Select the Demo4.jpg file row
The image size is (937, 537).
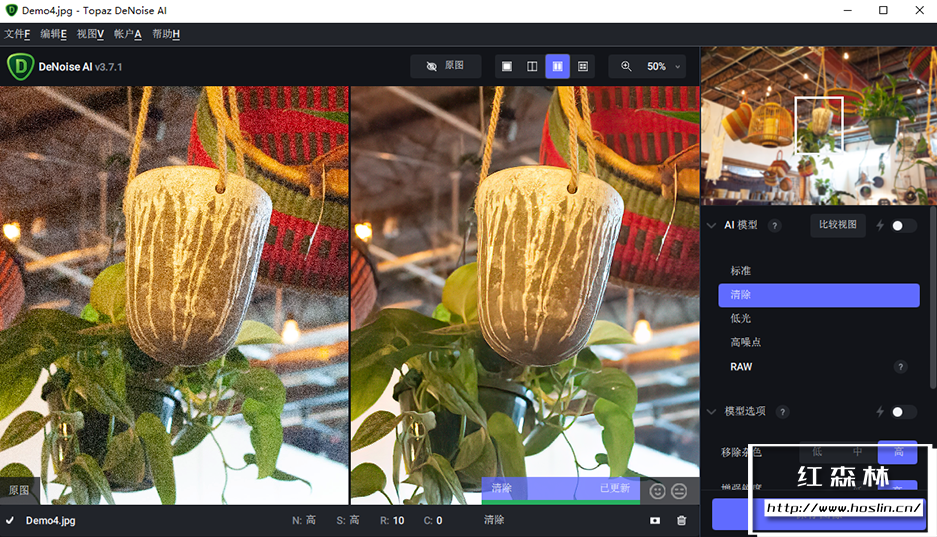click(350, 521)
